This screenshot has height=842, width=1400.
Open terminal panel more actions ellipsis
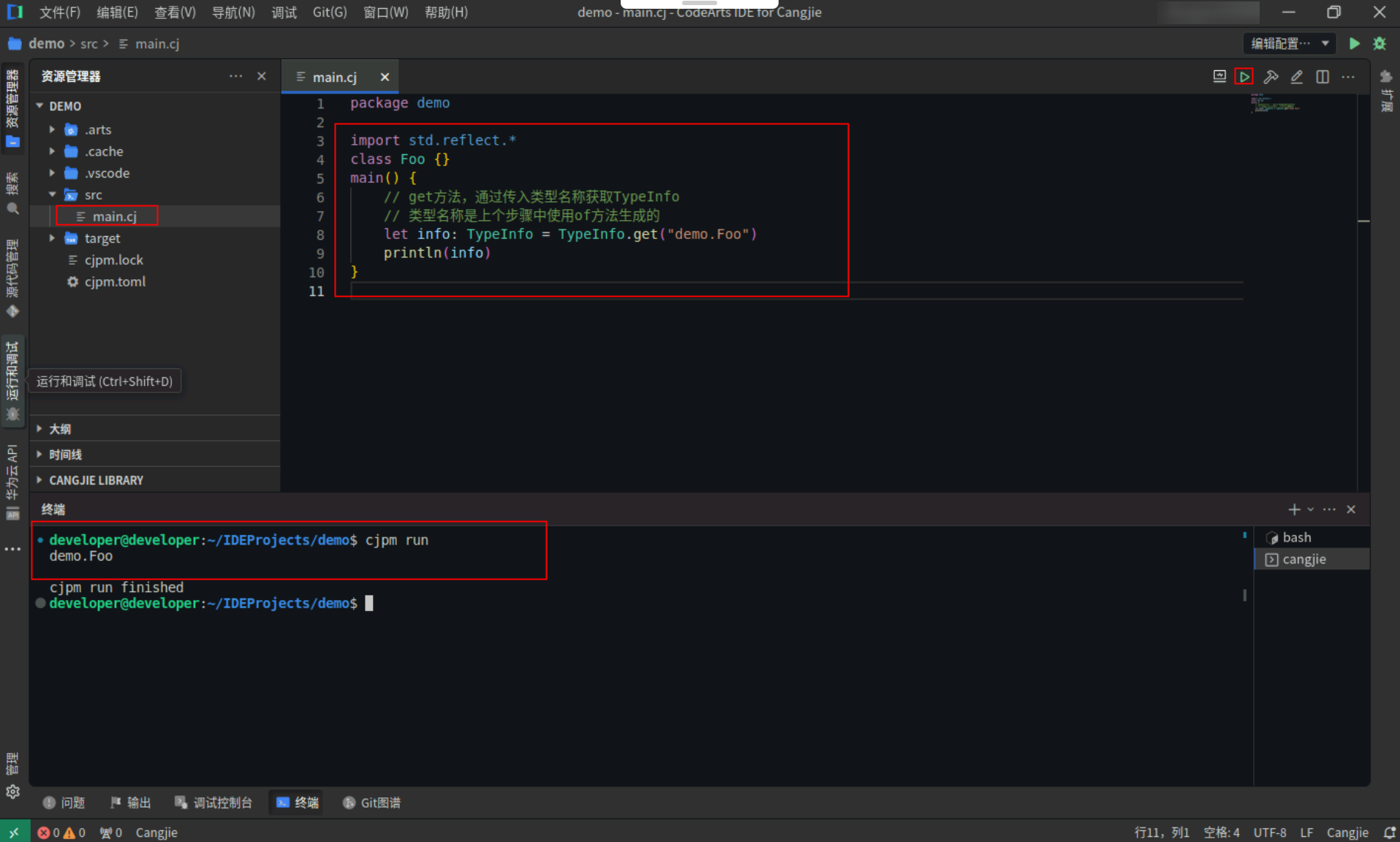coord(1329,509)
